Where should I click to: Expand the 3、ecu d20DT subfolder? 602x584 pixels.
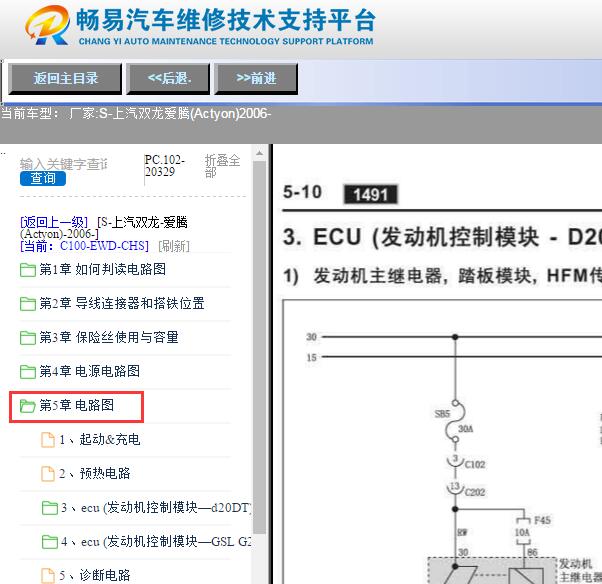point(49,508)
